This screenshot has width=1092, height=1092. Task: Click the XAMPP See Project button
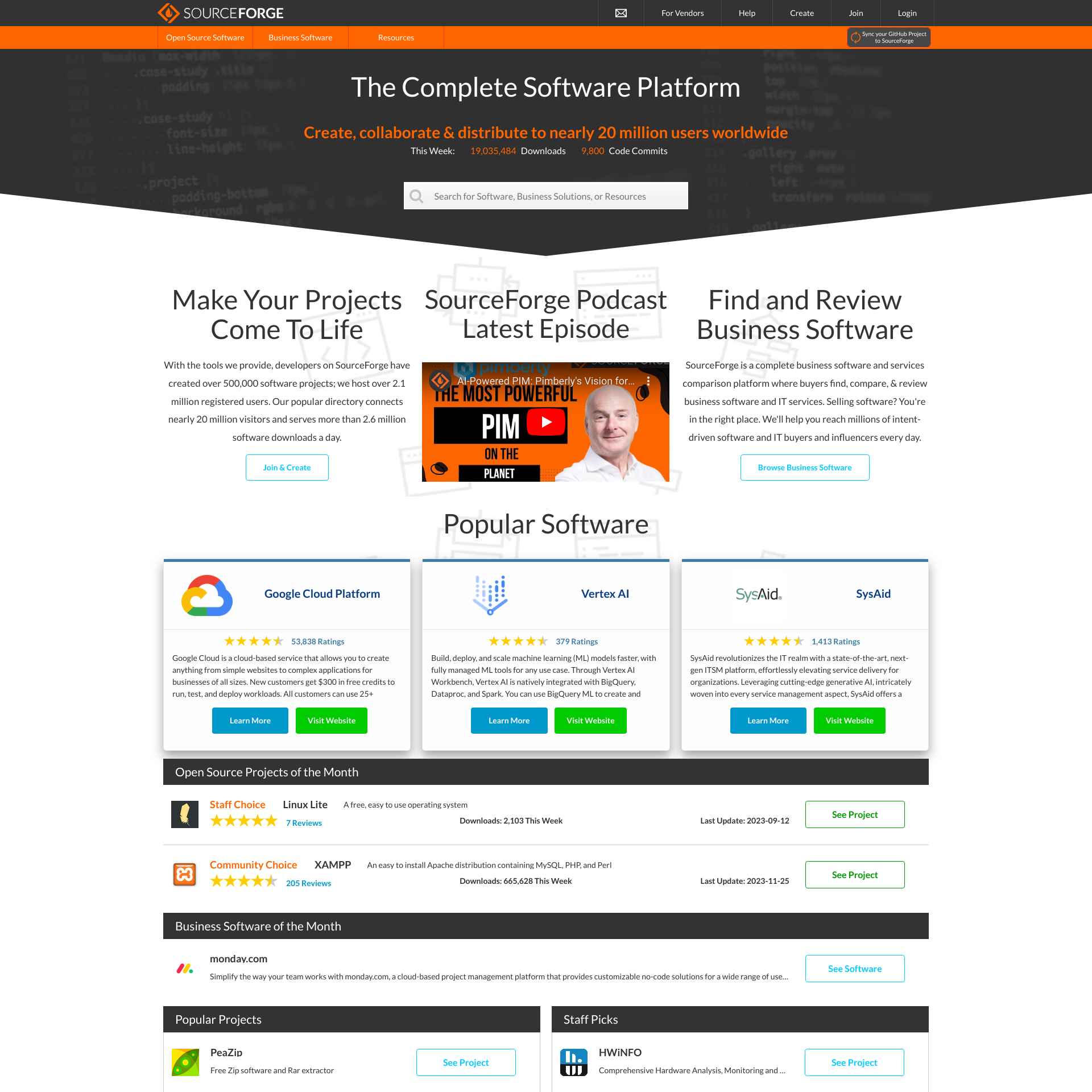[x=854, y=874]
